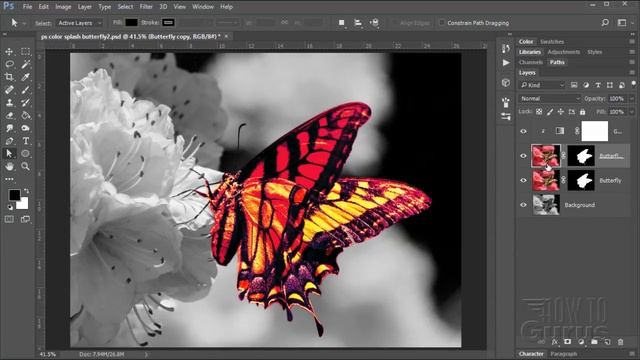Toggle Quick Mask mode
This screenshot has height=360, width=640.
(9, 219)
